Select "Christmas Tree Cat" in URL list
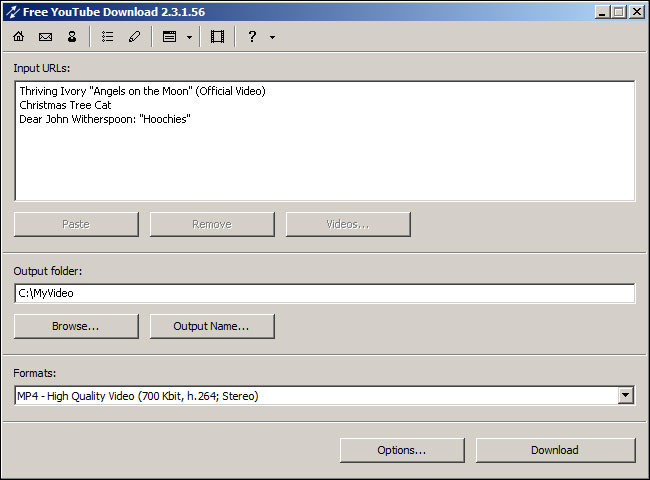The width and height of the screenshot is (650, 480). tap(65, 105)
